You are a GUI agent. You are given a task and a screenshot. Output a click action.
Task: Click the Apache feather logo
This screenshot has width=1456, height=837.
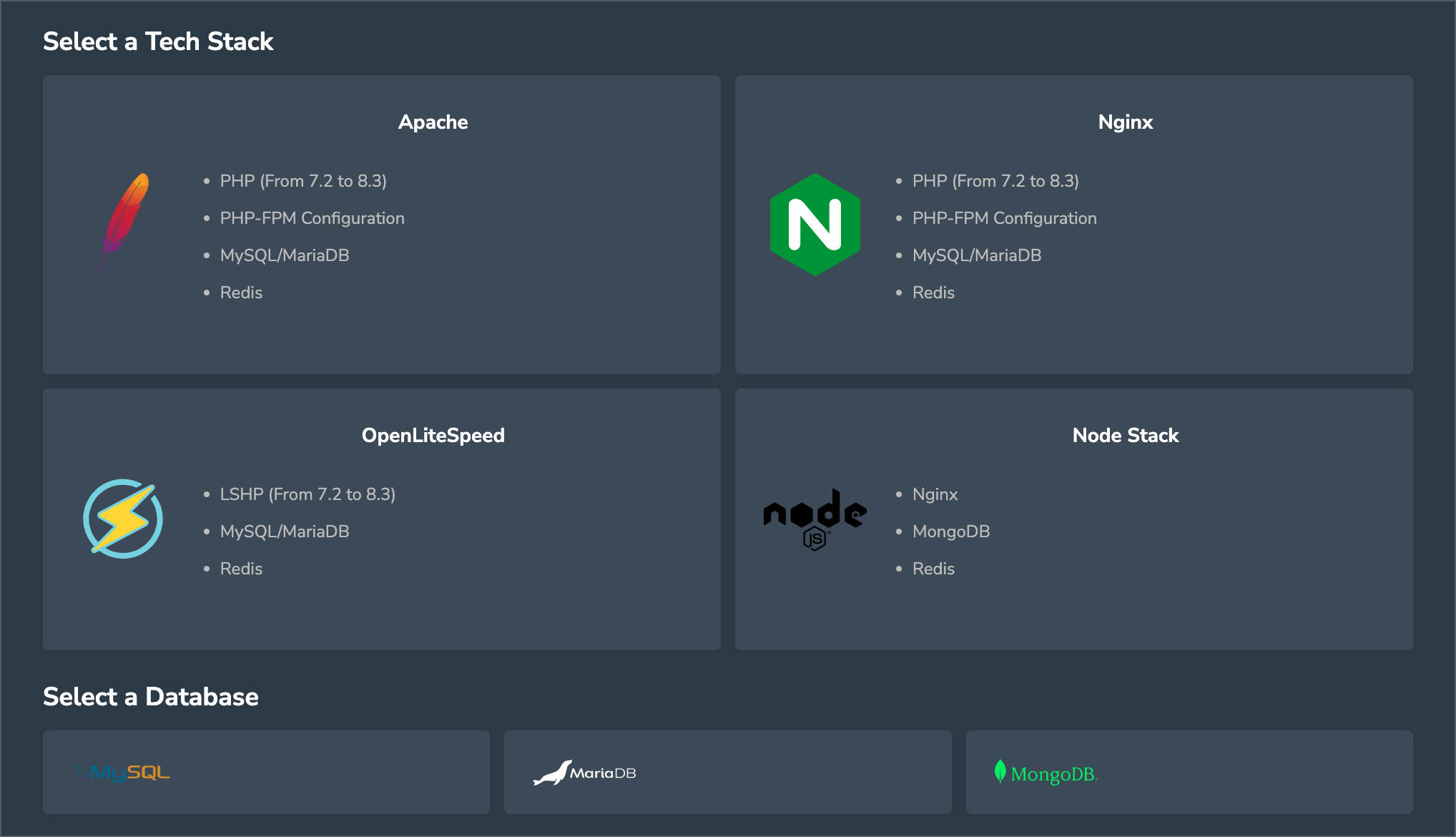click(x=123, y=225)
